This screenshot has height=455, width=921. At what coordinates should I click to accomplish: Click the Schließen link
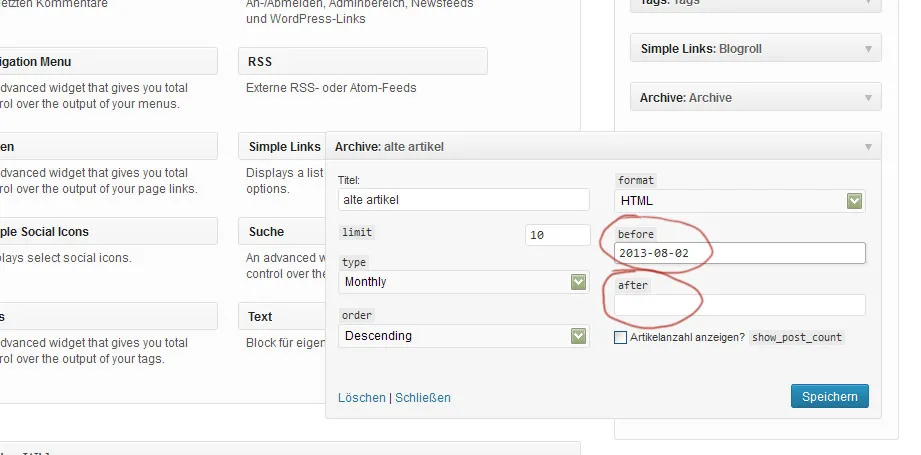point(423,397)
